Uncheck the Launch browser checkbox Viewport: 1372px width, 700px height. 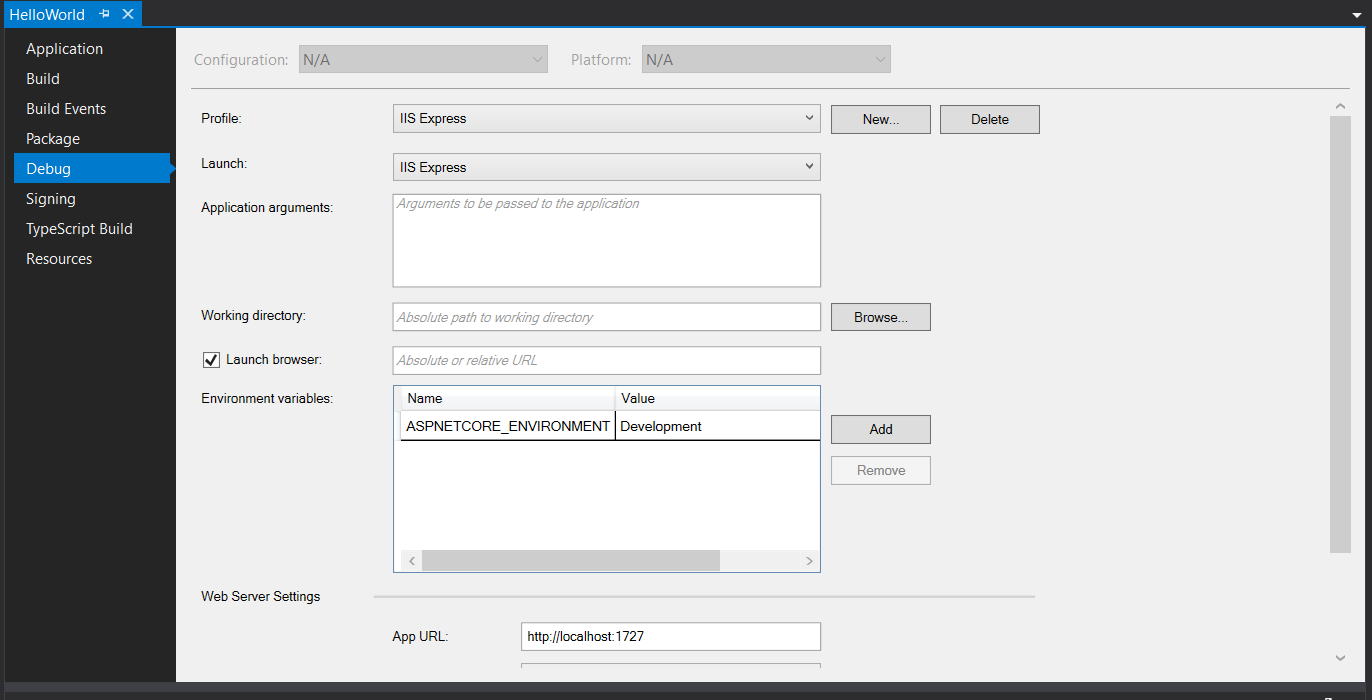(x=211, y=360)
